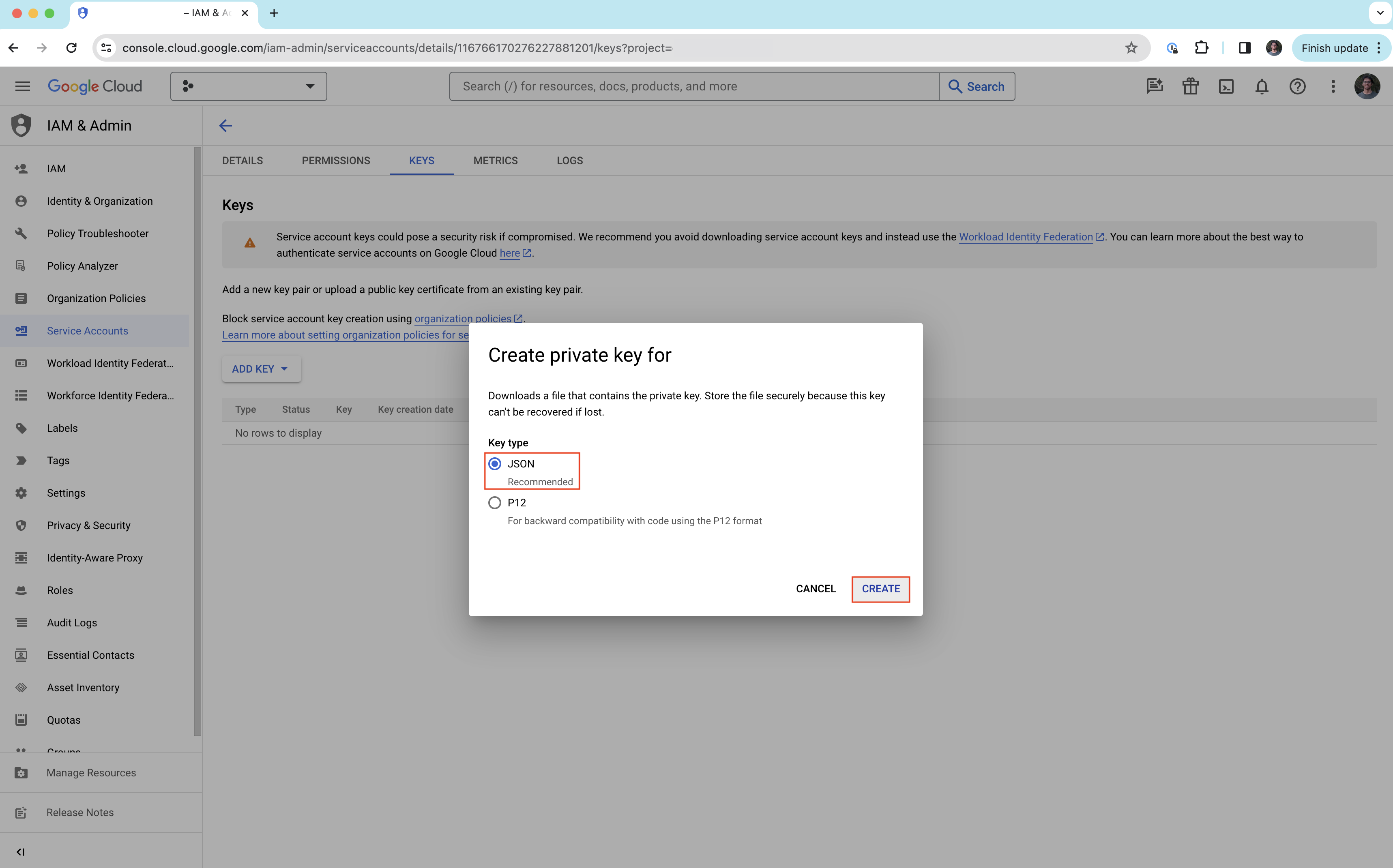This screenshot has width=1393, height=868.
Task: Open Identity & Organization in the sidebar
Action: coord(95,201)
